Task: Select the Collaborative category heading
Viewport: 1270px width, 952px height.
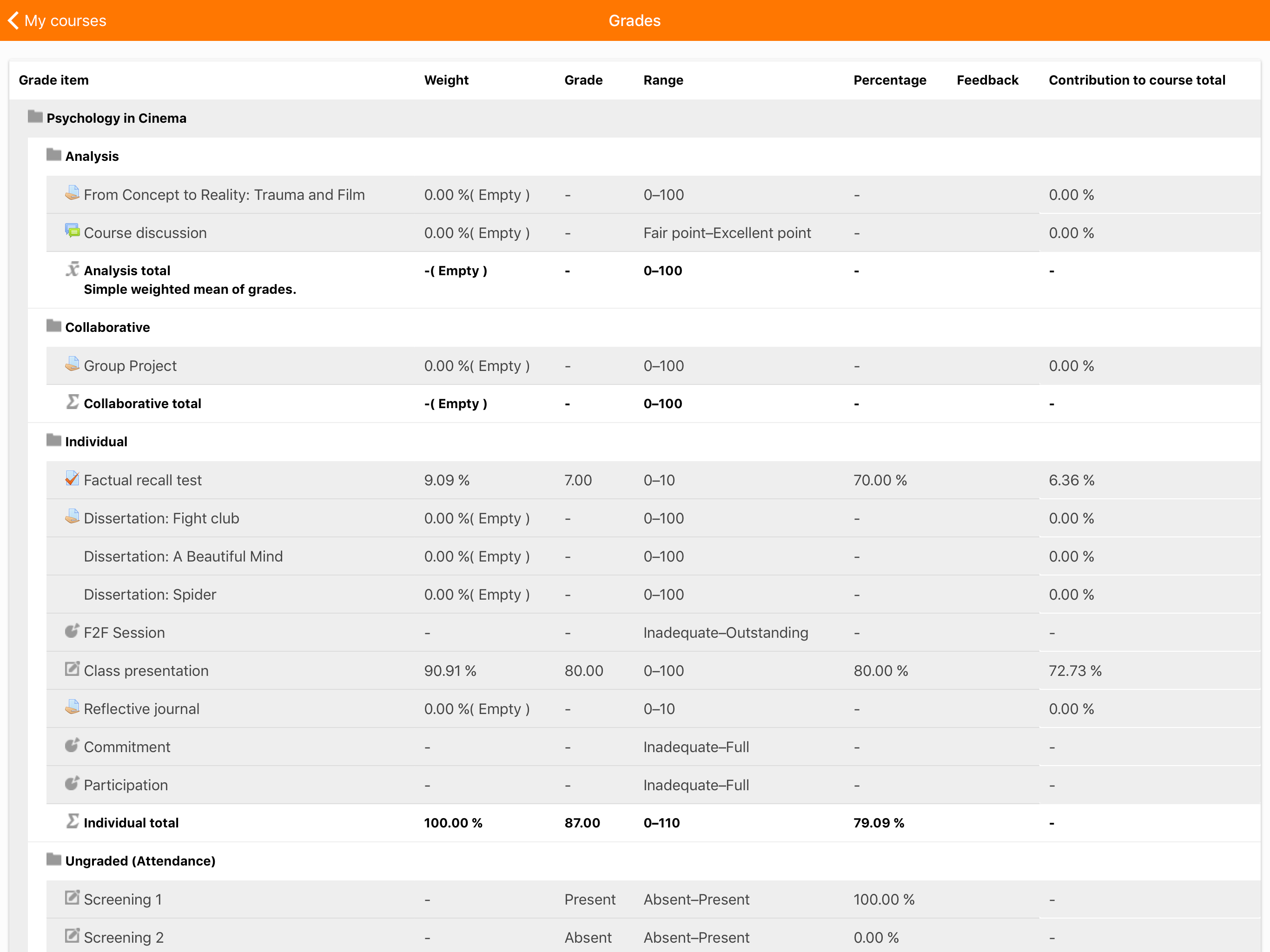Action: 107,327
